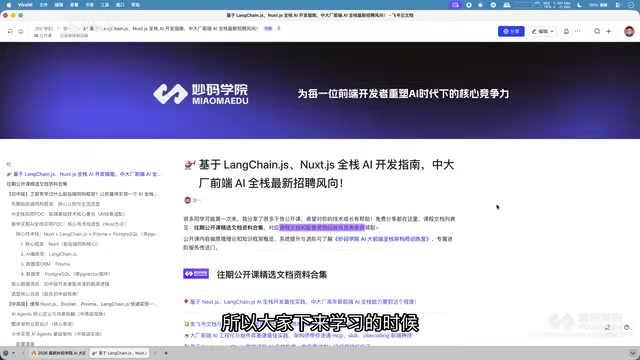Open the 窗口 menu in menu bar
Viewport: 640px width, 360px height.
click(120, 5)
